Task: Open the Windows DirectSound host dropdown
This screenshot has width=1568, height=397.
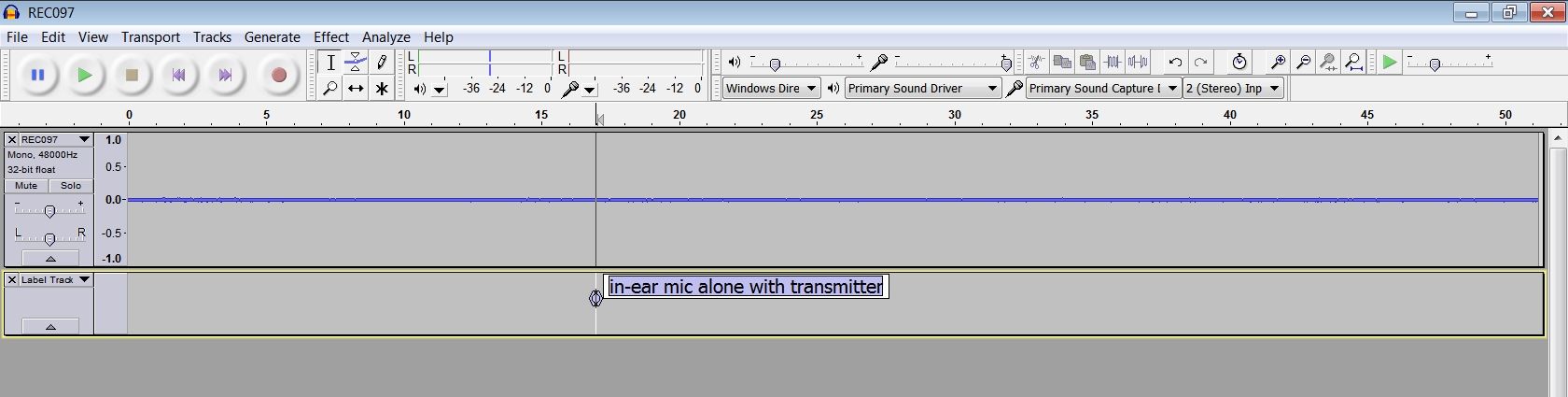Action: 771,89
